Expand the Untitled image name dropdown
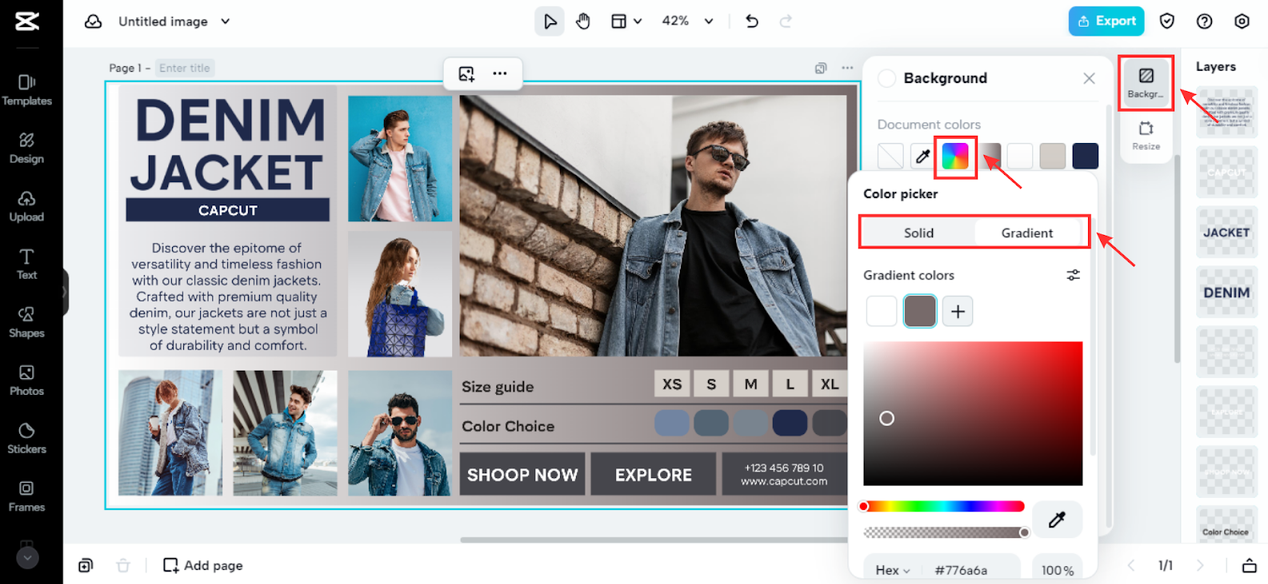The width and height of the screenshot is (1268, 584). click(x=225, y=21)
